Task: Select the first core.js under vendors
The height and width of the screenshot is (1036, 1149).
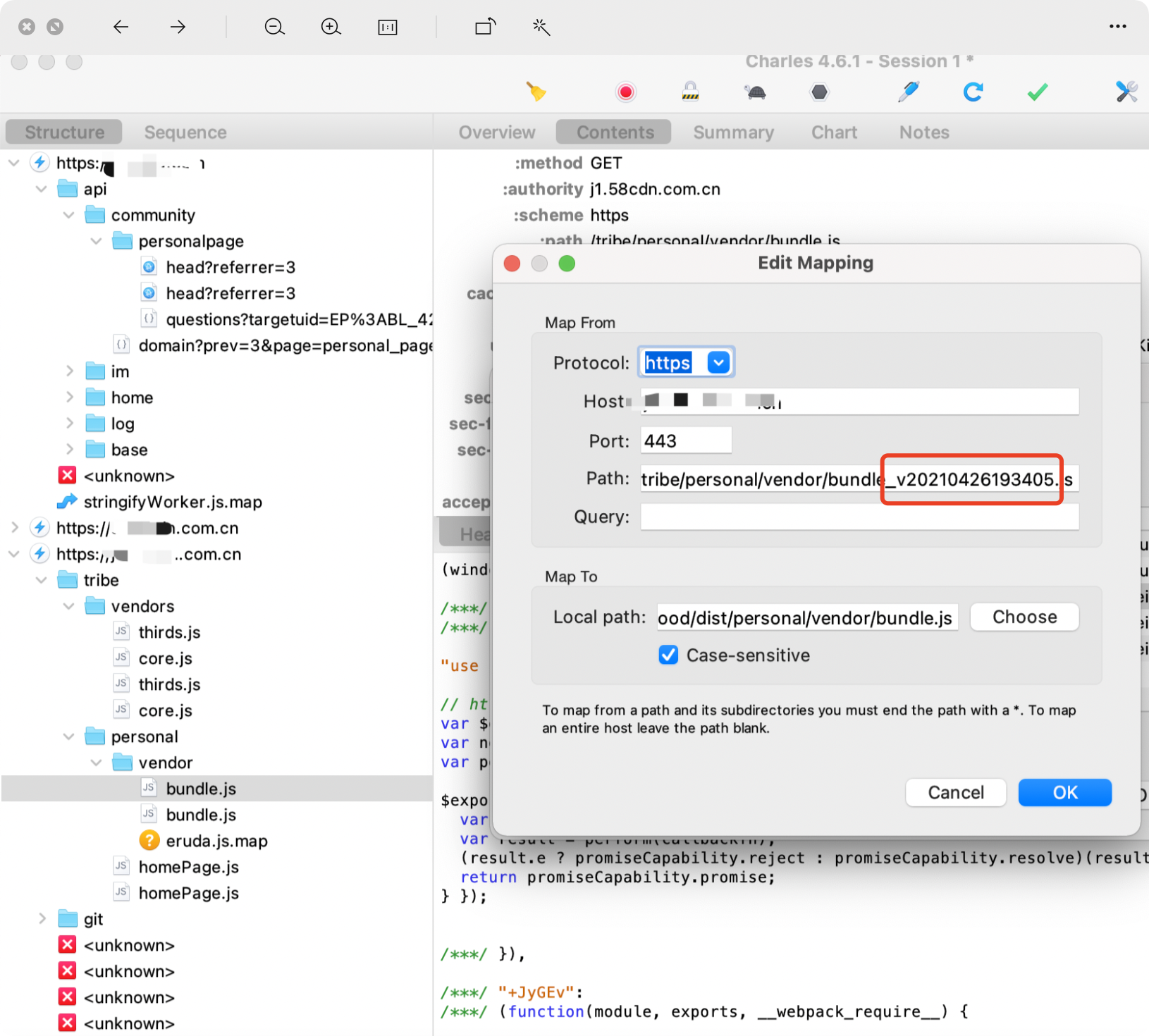Action: (x=165, y=658)
